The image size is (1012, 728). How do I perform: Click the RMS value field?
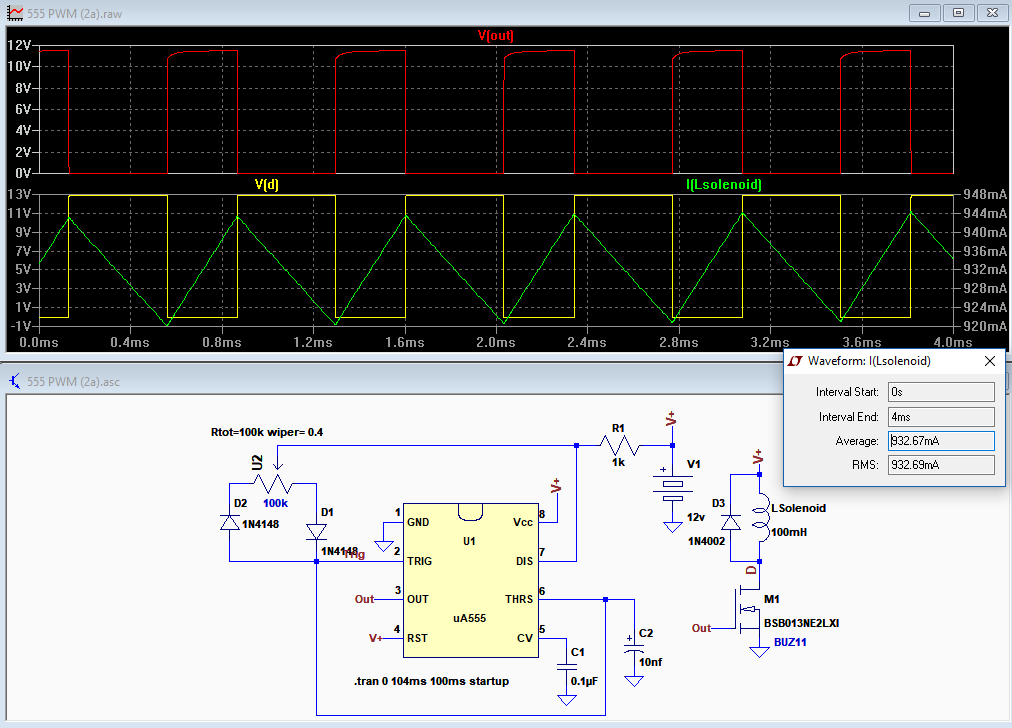tap(941, 465)
